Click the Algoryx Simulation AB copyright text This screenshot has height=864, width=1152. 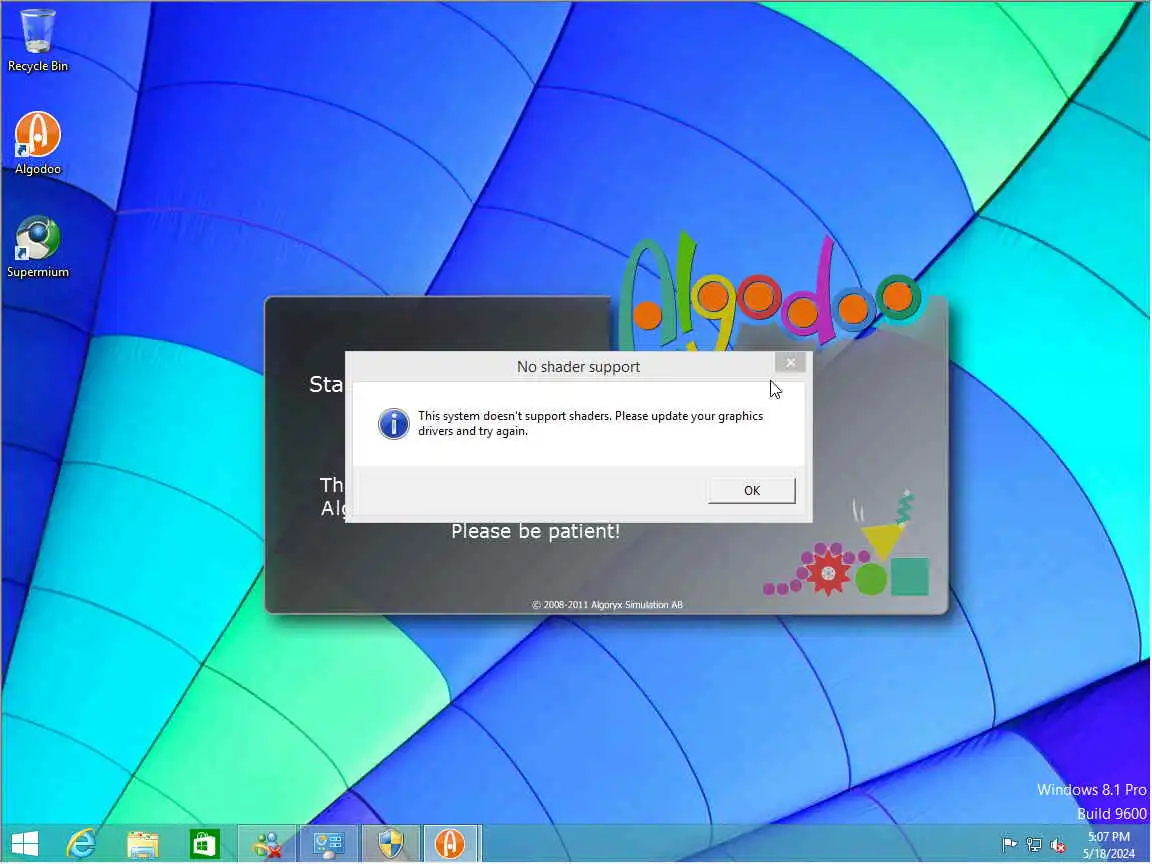coord(607,605)
